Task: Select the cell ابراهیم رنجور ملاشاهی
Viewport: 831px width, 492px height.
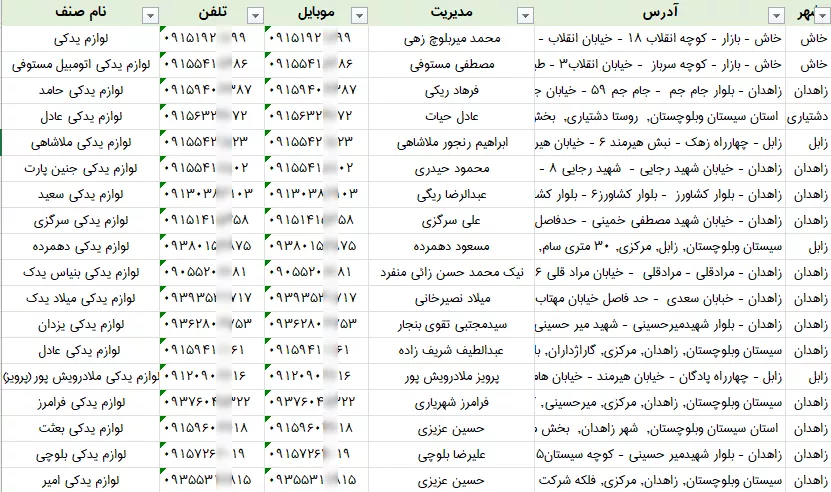Action: click(x=452, y=143)
